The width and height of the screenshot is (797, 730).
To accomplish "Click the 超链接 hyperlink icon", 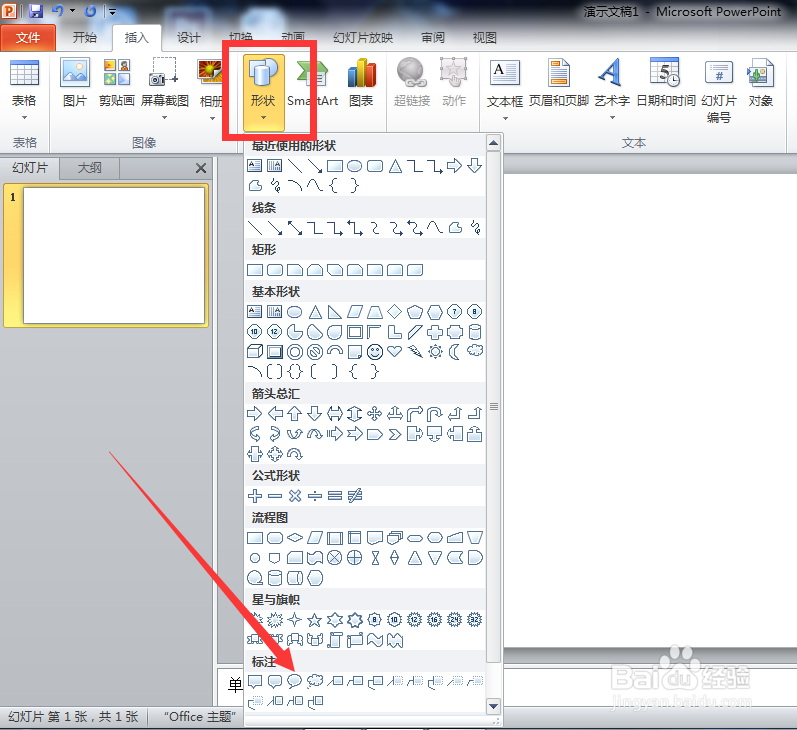I will click(412, 83).
